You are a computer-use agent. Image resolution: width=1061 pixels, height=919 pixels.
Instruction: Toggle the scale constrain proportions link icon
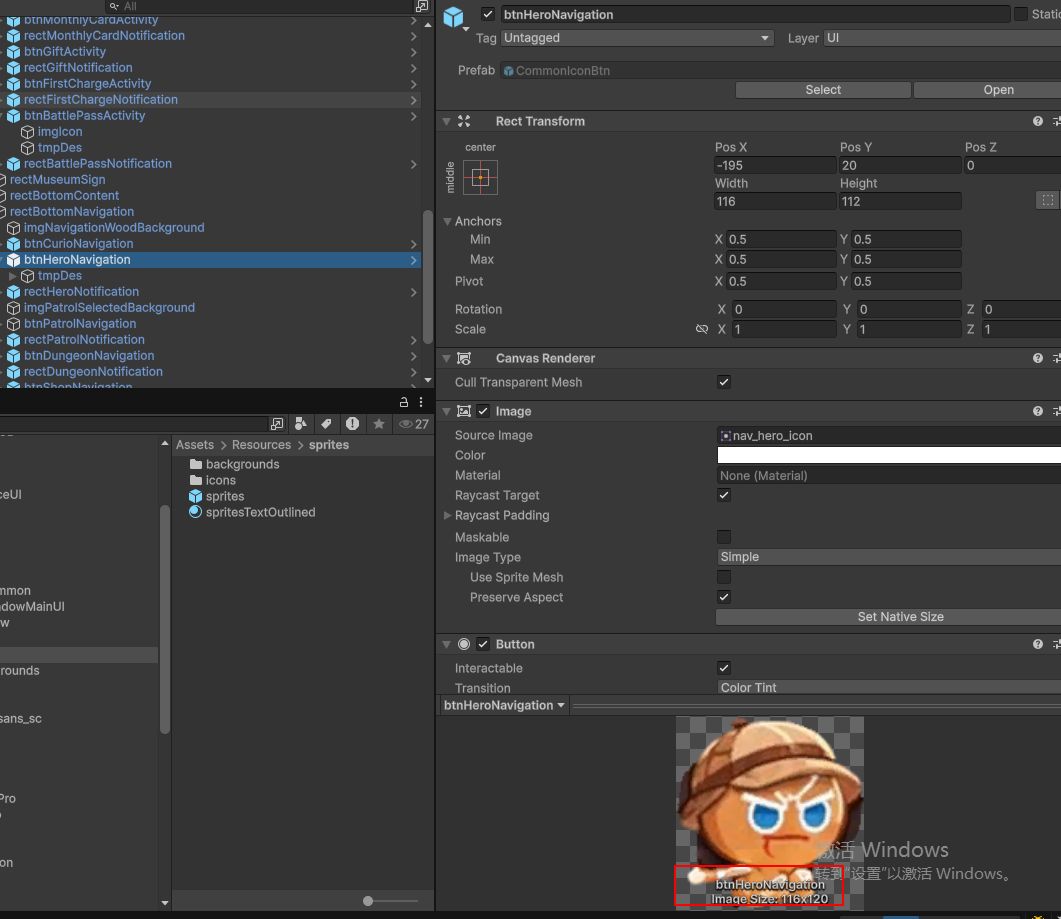[702, 329]
